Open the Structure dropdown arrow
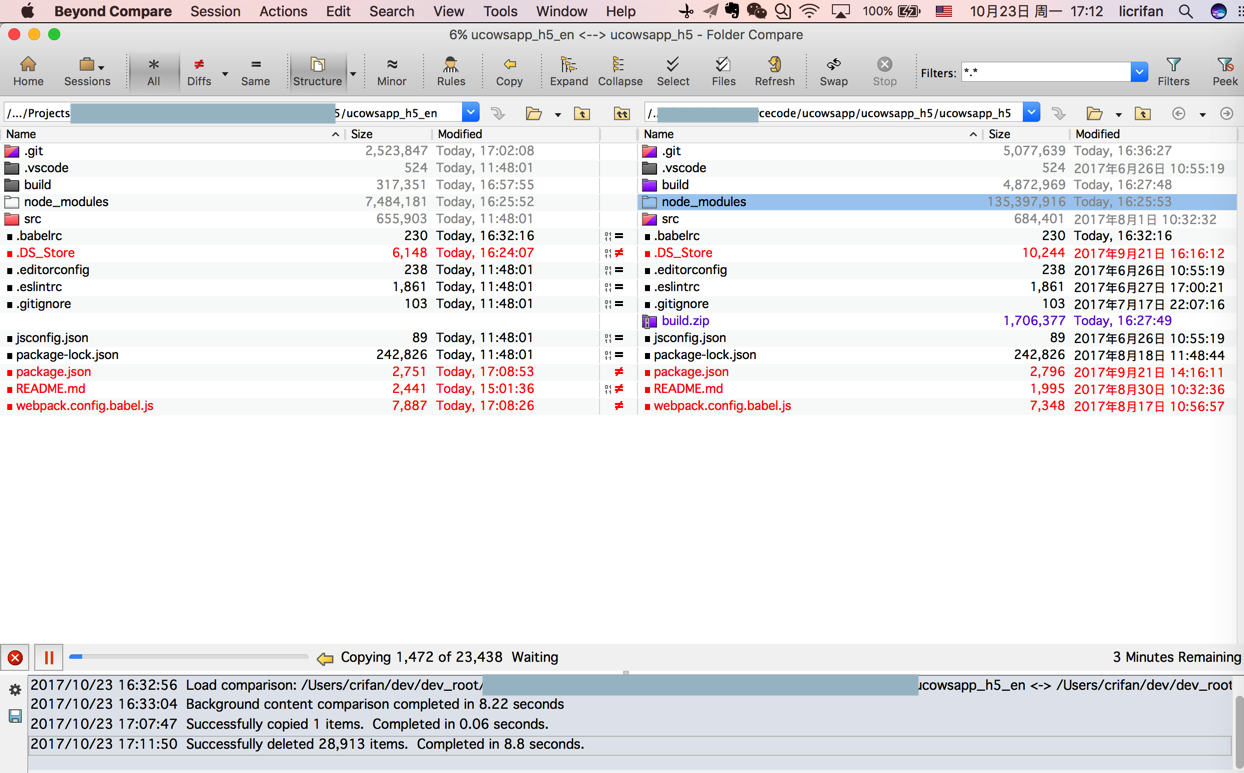 pos(353,73)
